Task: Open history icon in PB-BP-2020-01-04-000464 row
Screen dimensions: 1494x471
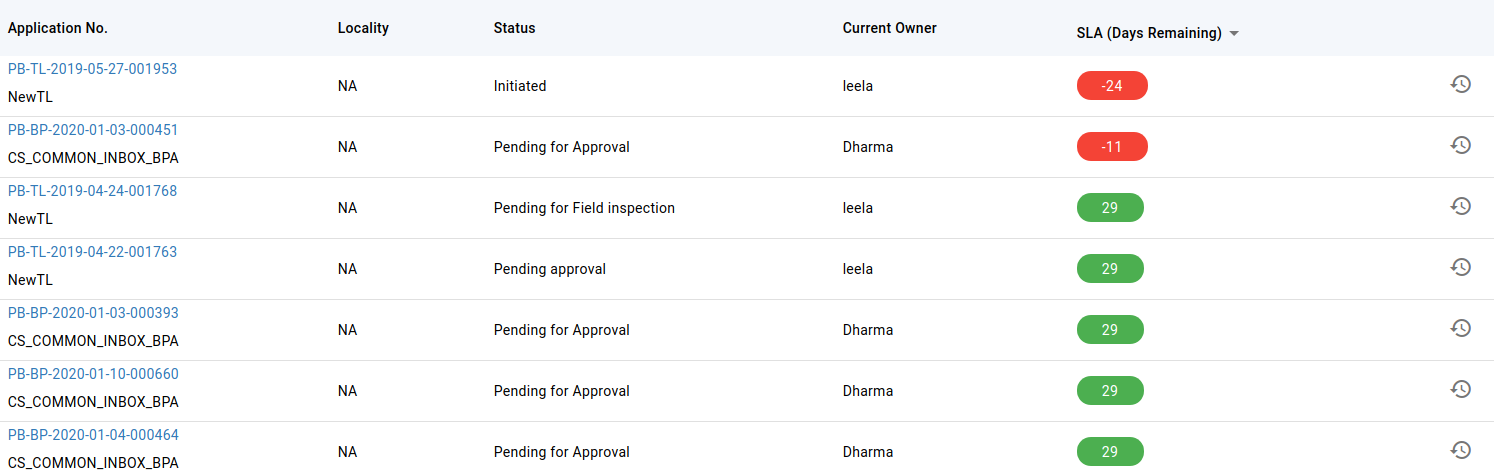Action: point(1461,450)
